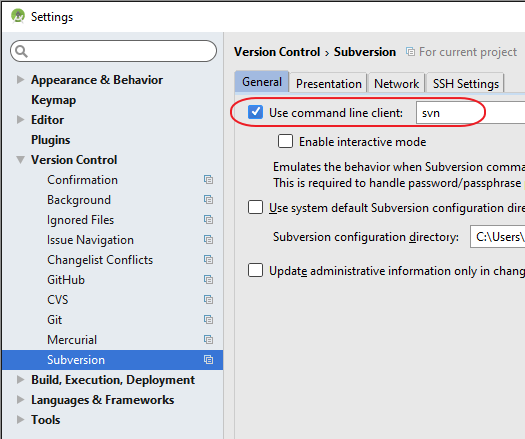Click the project-level icon beside Background

click(208, 200)
